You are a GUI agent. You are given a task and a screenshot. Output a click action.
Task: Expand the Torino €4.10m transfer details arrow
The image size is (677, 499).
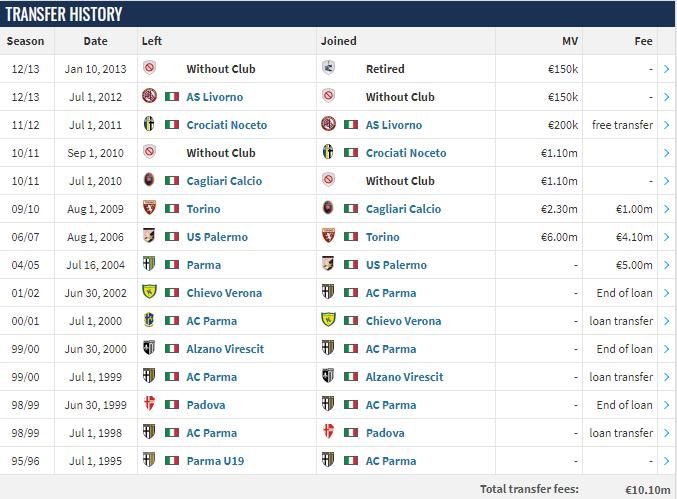pos(666,237)
